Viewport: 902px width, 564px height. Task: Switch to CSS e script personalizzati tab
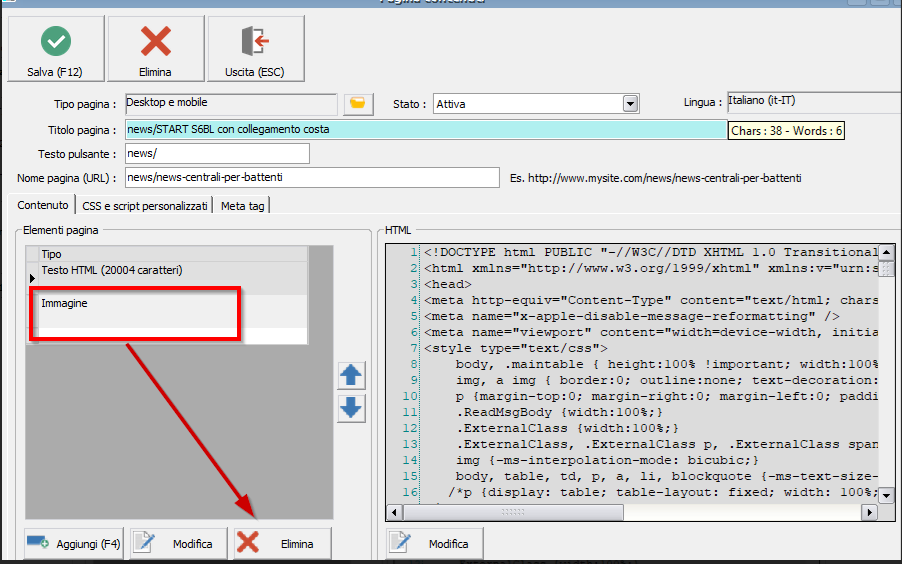(x=144, y=206)
